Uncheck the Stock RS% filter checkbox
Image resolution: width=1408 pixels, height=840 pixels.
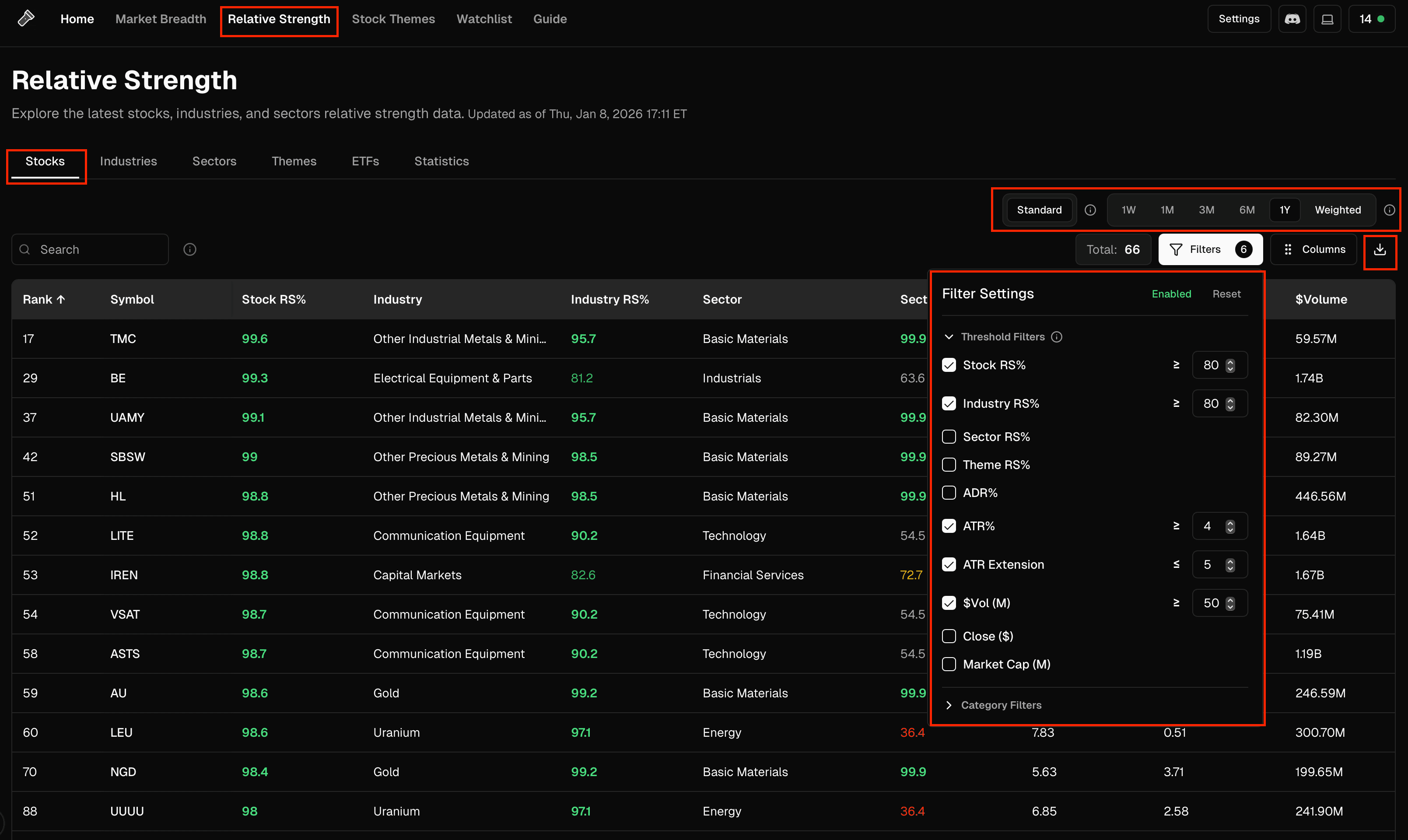(x=949, y=365)
